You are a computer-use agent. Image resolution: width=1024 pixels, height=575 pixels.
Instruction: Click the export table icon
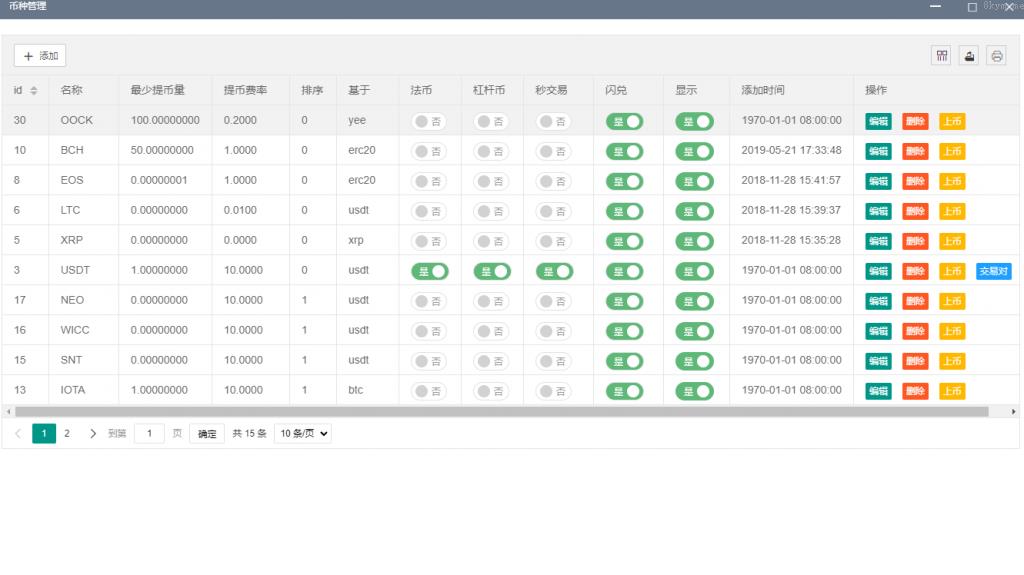click(968, 56)
